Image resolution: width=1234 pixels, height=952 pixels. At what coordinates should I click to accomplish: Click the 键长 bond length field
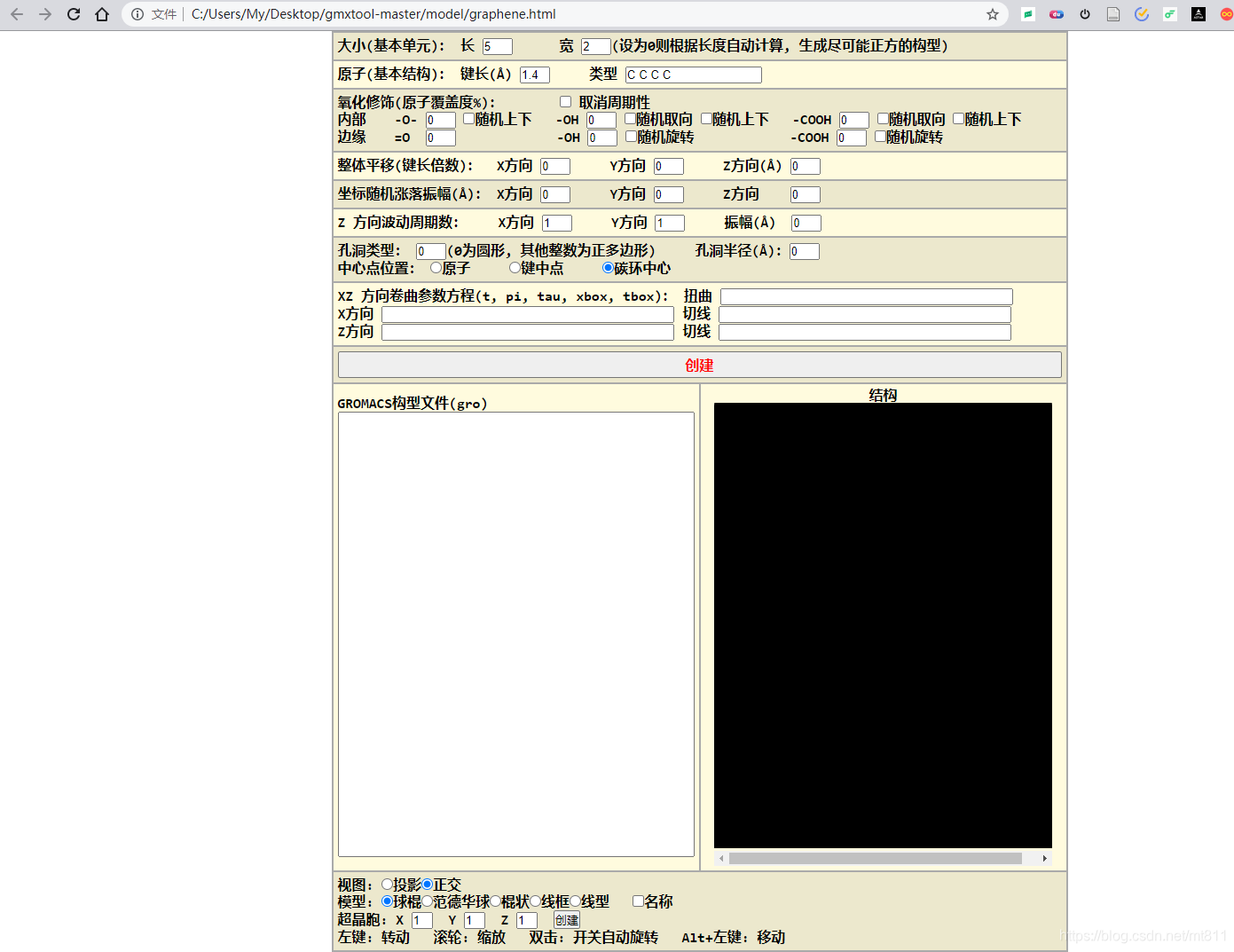pos(535,75)
